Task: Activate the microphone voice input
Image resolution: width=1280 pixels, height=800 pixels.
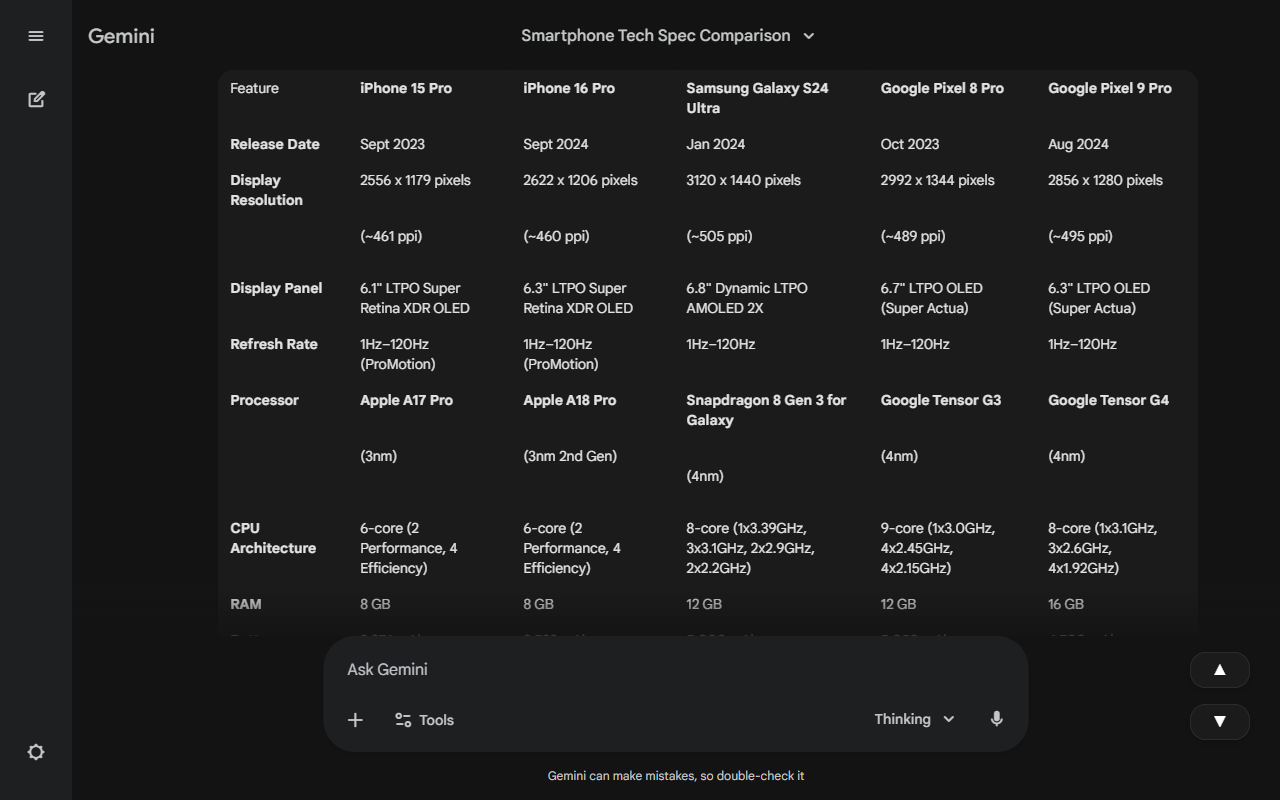Action: 996,719
